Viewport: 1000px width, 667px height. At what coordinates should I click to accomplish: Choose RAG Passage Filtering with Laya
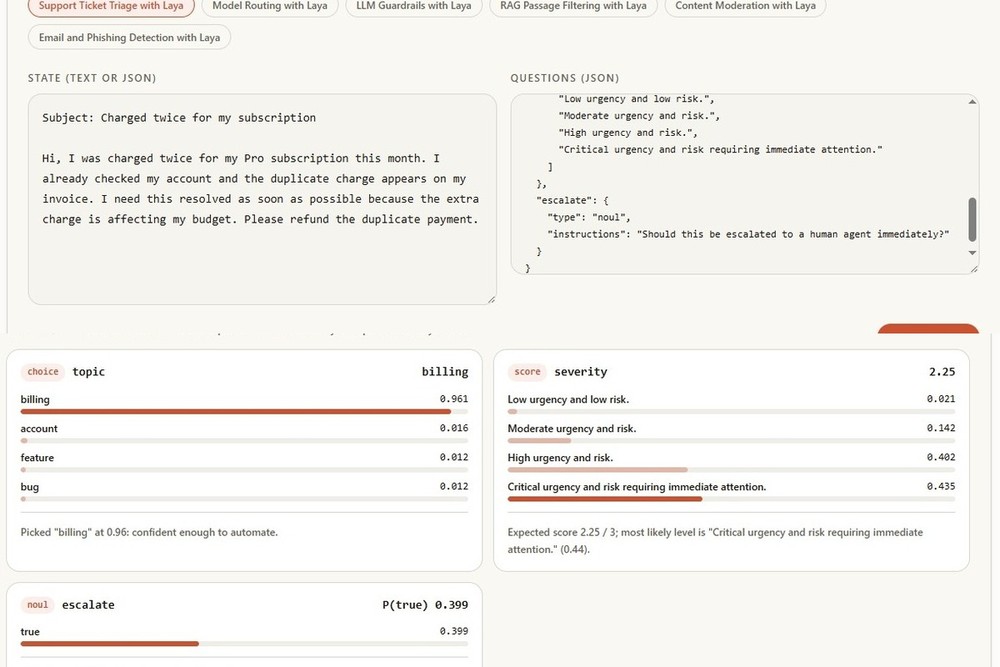click(573, 6)
